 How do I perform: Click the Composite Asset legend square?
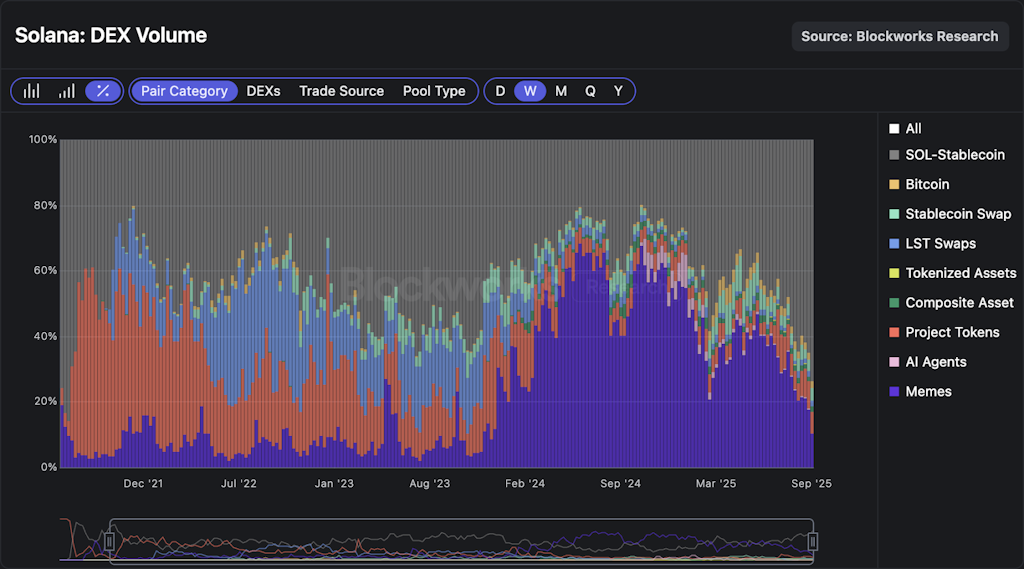point(894,303)
